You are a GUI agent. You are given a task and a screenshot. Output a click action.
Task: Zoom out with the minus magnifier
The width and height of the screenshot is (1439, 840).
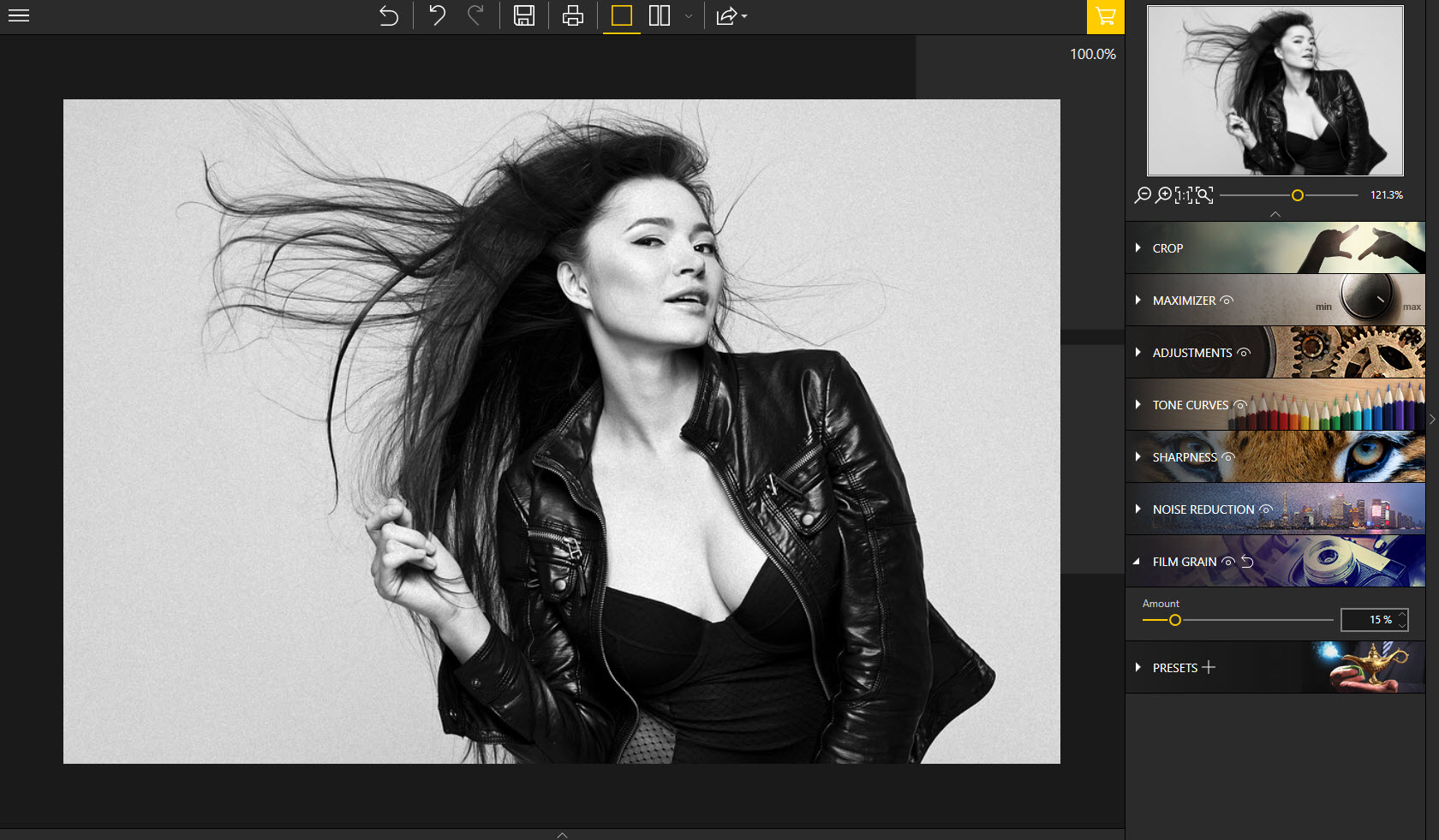pos(1143,195)
